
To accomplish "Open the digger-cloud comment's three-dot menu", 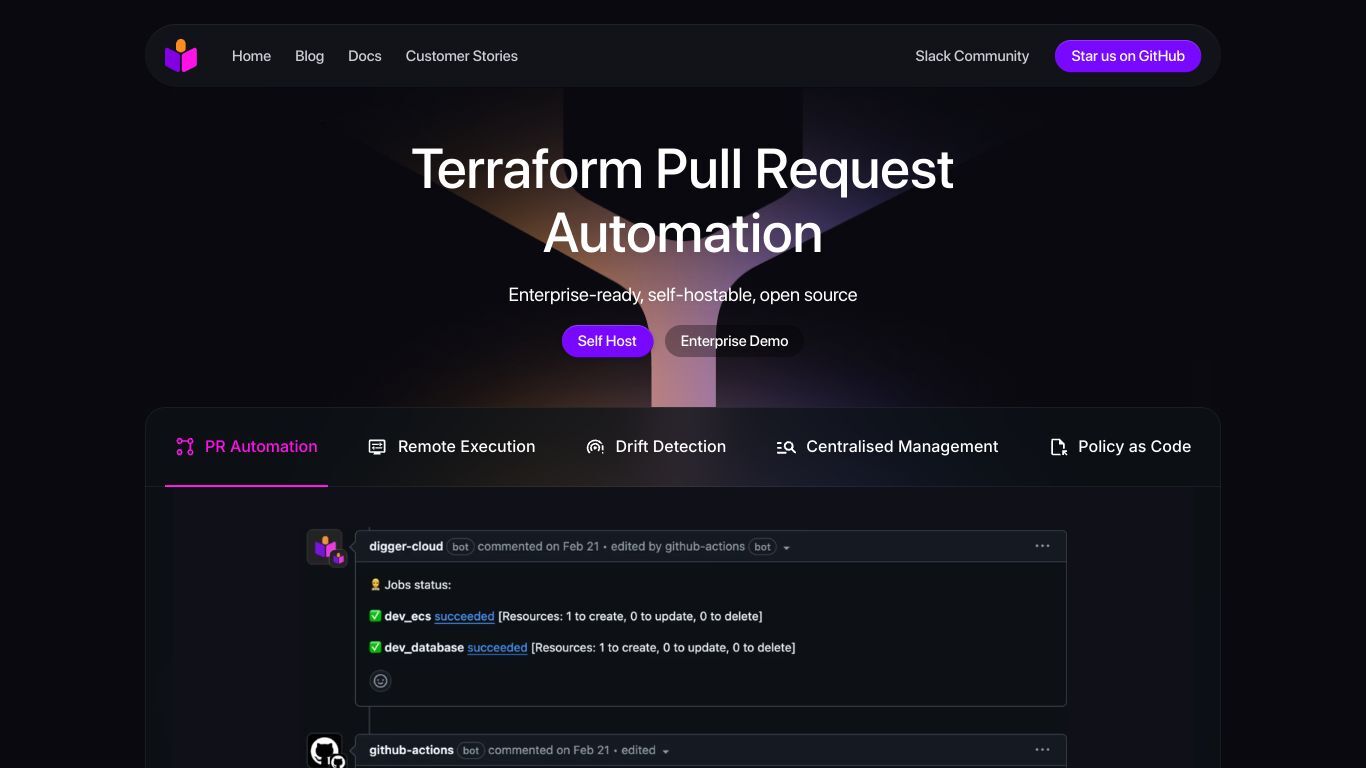I will pos(1042,546).
